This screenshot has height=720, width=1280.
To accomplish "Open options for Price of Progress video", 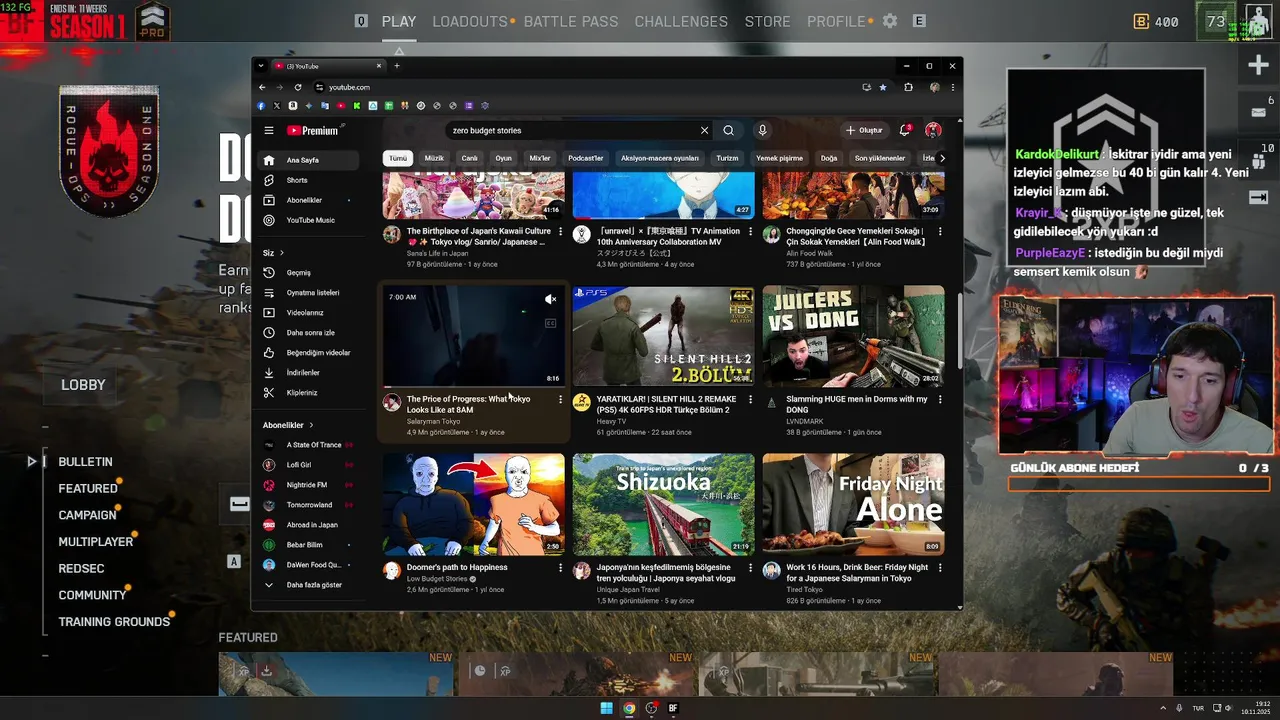I will tap(560, 399).
